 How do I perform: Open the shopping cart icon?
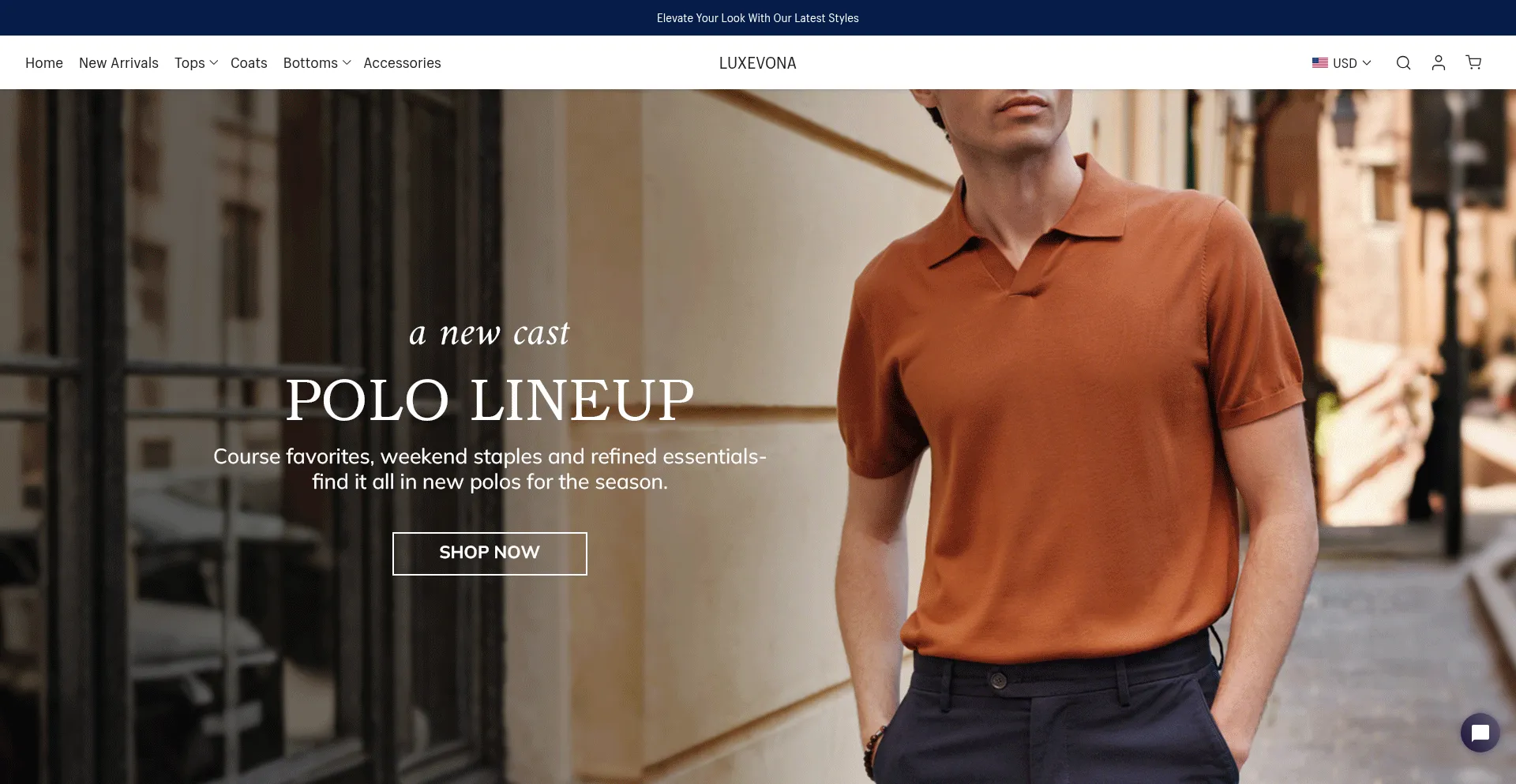coord(1473,62)
